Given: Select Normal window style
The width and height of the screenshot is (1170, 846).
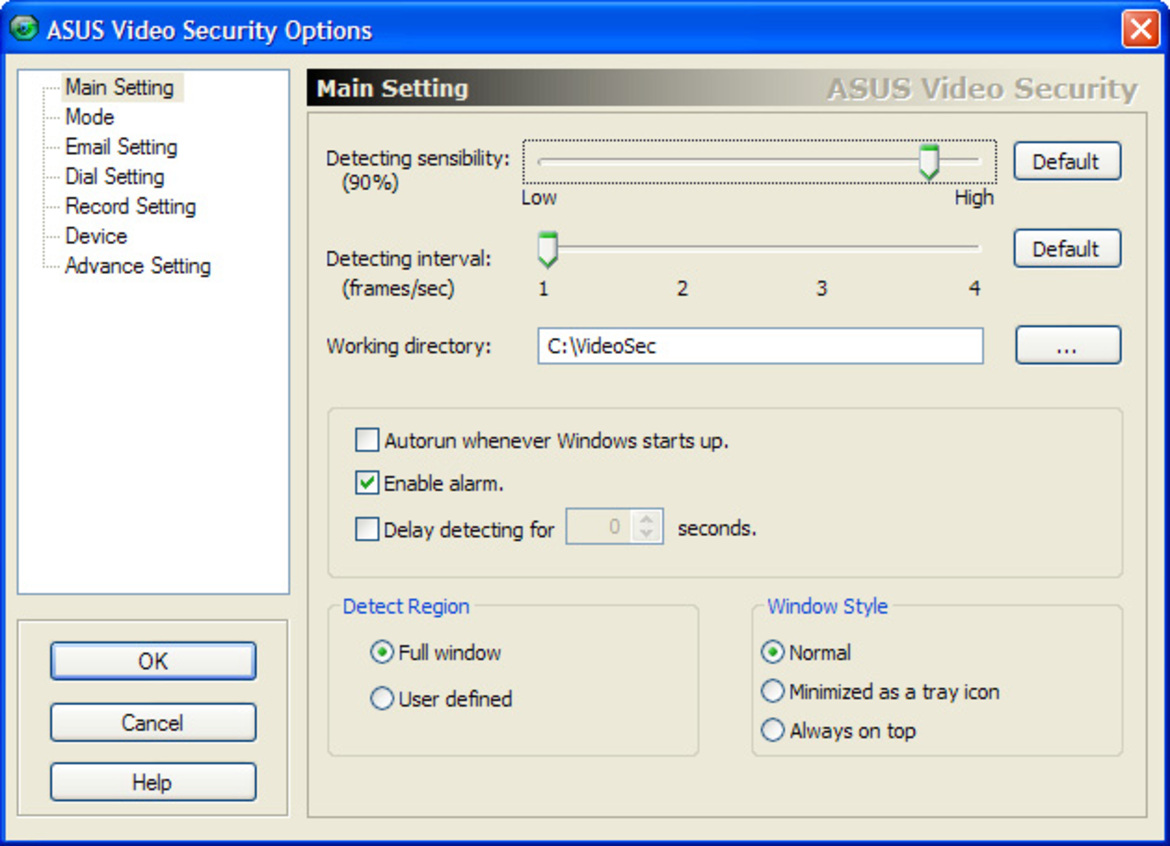Looking at the screenshot, I should [x=772, y=653].
